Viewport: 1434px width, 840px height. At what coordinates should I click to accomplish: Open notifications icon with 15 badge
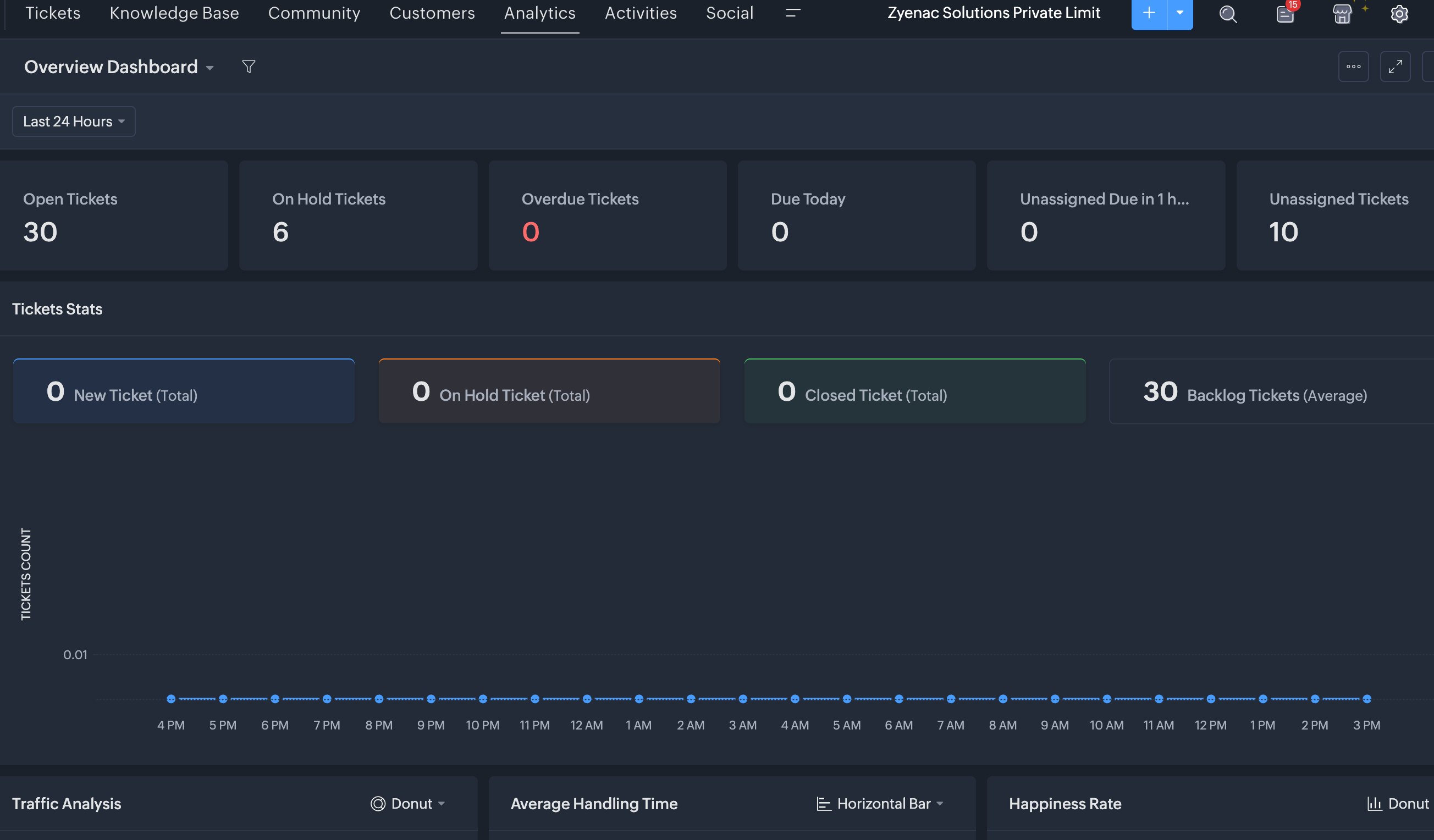coord(1285,14)
